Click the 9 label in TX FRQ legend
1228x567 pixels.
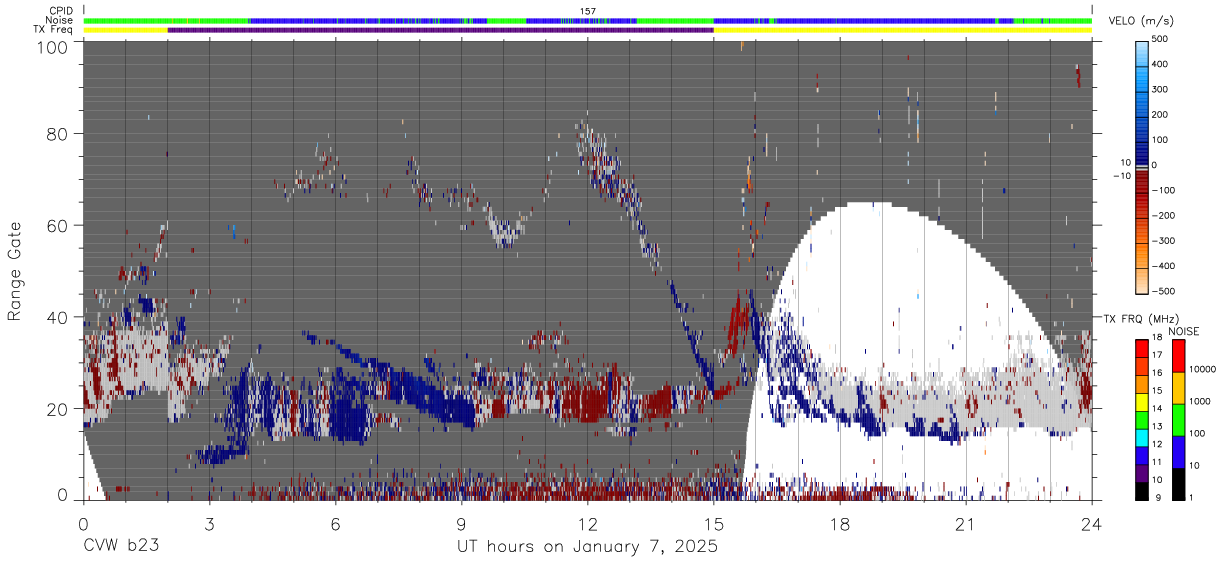[x=1159, y=497]
